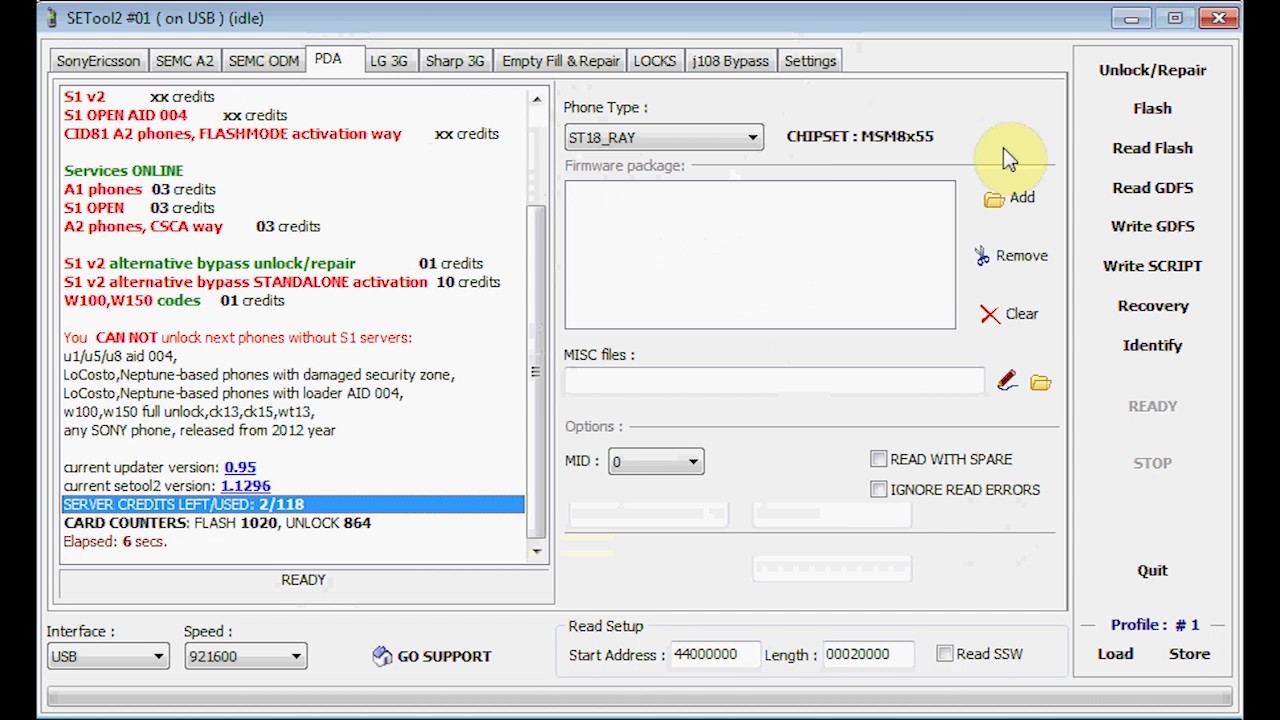The image size is (1280, 720).
Task: Click the Quit button
Action: pyautogui.click(x=1152, y=570)
